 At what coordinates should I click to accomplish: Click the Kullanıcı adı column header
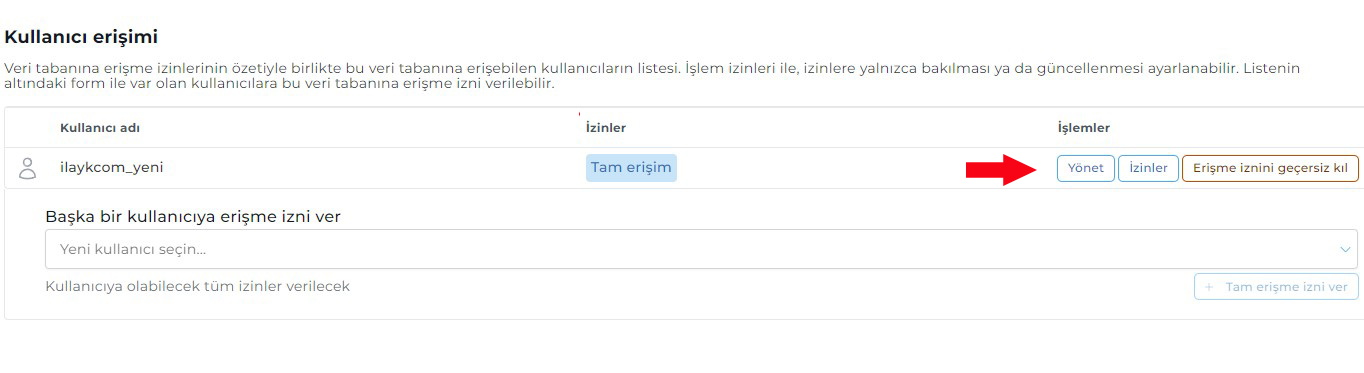tap(100, 128)
